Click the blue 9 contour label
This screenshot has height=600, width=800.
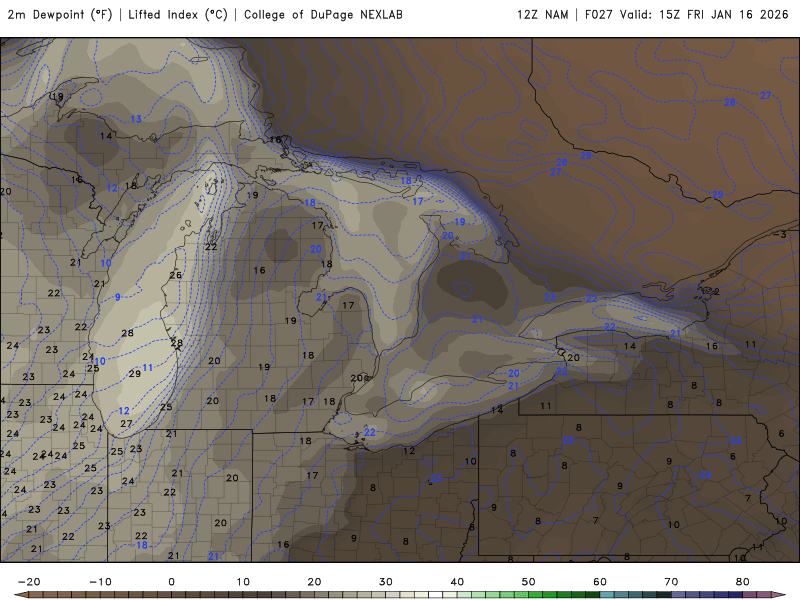click(118, 297)
